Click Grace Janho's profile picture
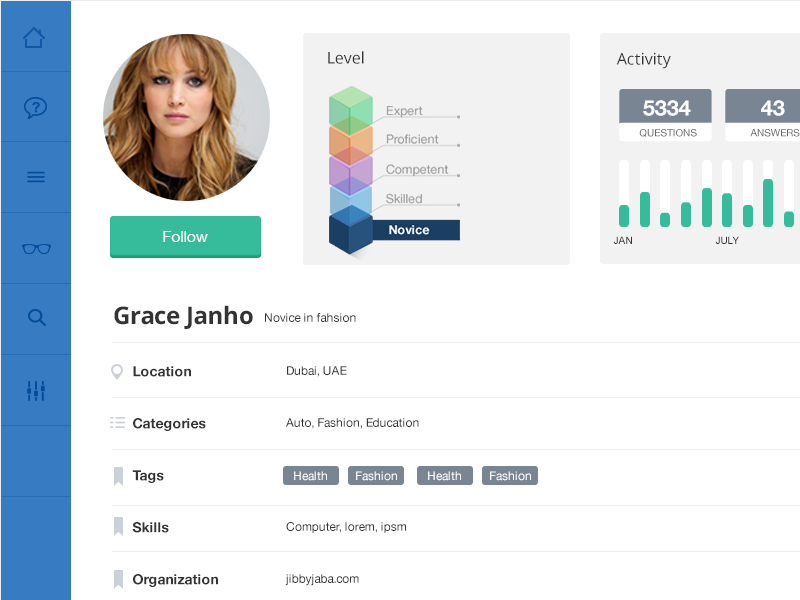 tap(185, 117)
